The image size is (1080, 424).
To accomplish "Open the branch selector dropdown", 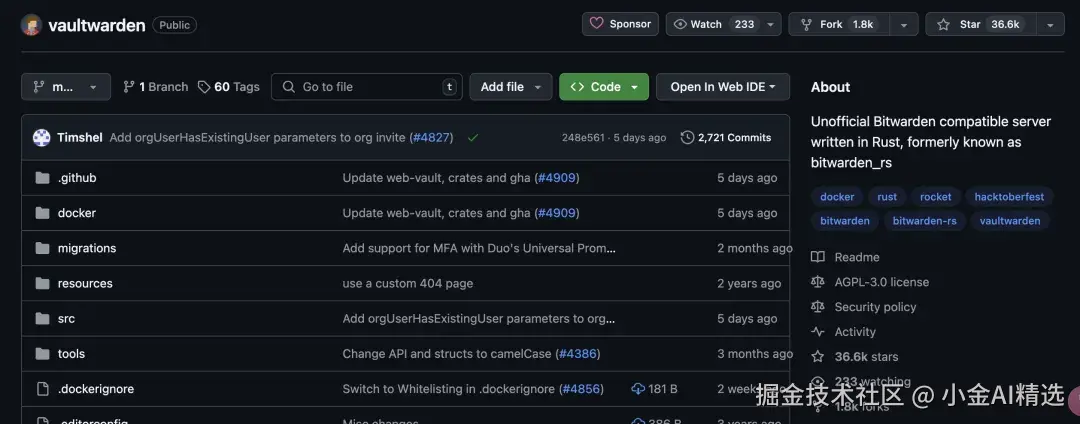I will click(x=66, y=87).
